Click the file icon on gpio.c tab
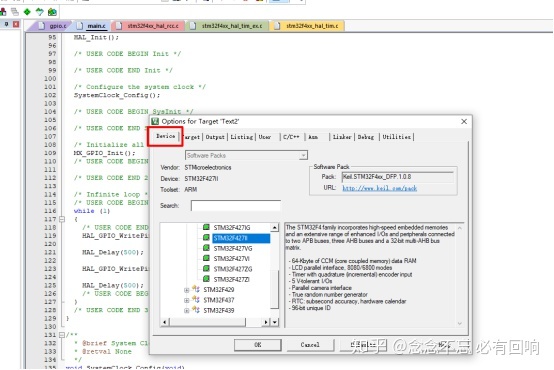554x370 pixels. (x=42, y=26)
